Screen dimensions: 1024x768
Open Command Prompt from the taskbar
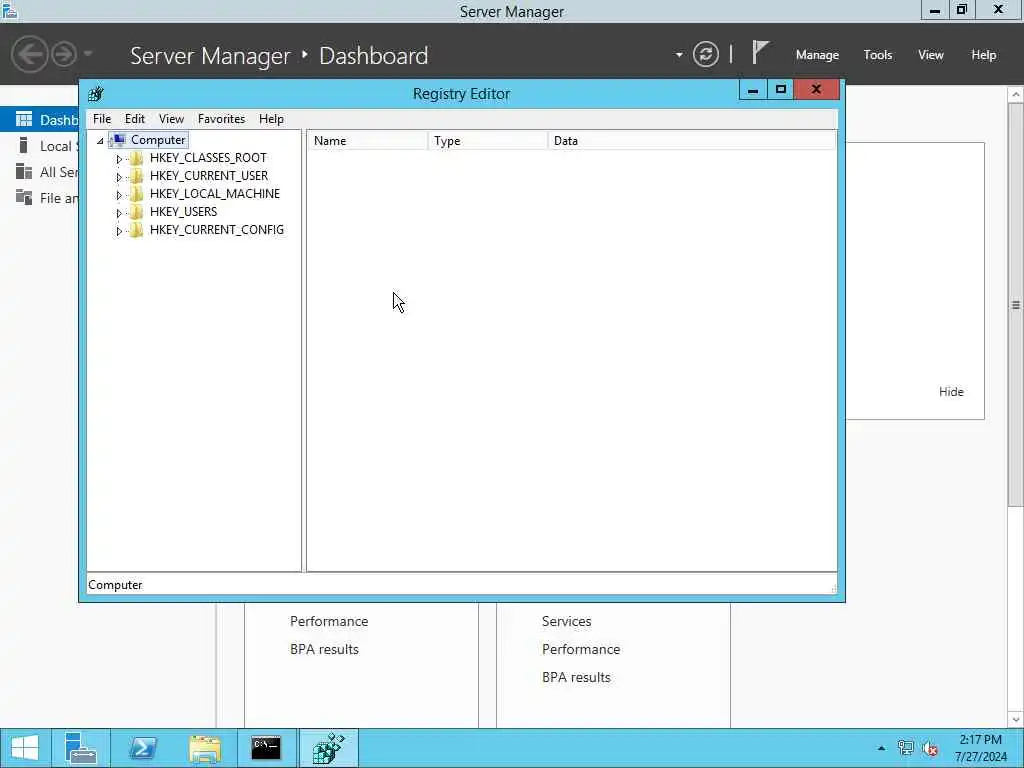point(266,748)
